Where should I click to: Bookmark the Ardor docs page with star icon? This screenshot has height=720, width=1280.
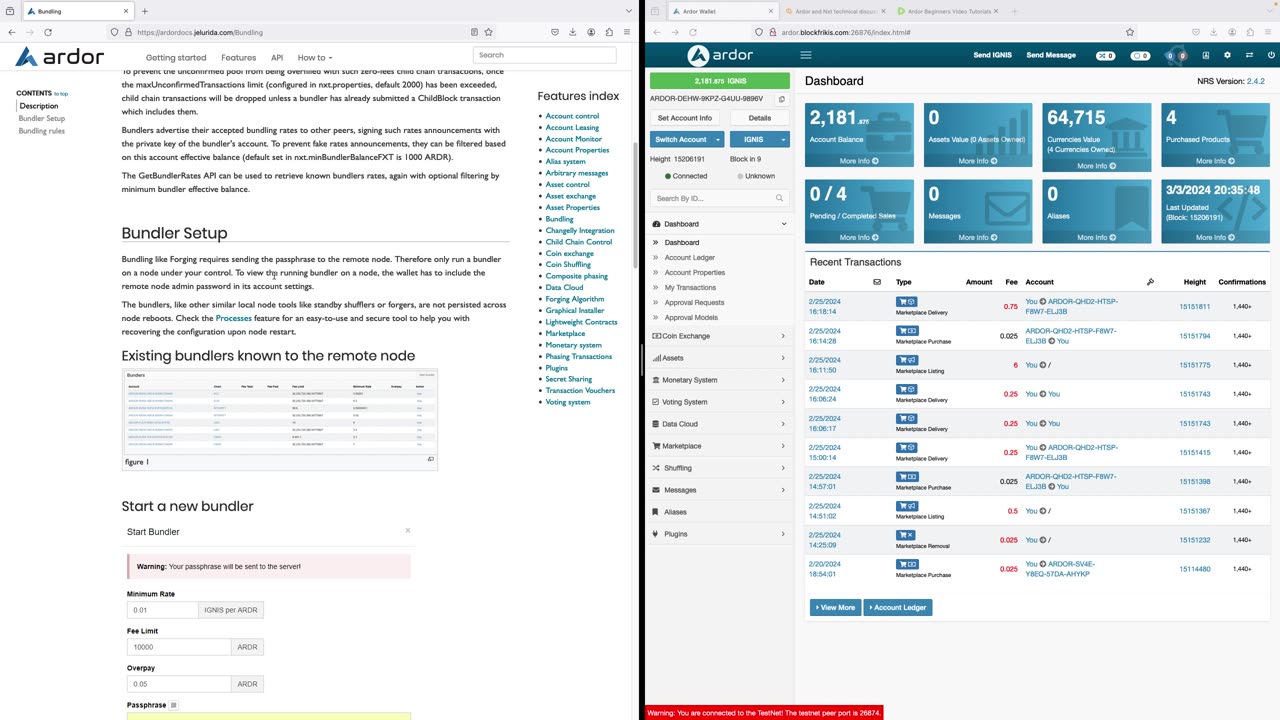(488, 32)
